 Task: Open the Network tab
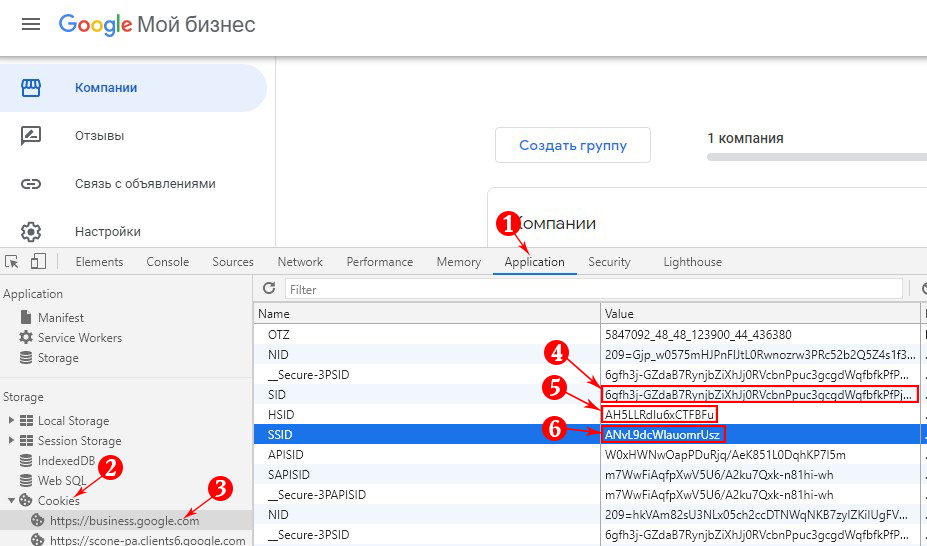coord(300,262)
